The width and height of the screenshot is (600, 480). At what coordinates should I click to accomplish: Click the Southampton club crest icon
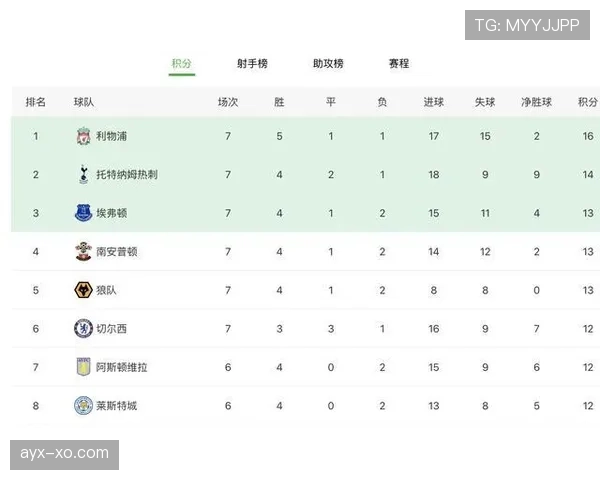coord(83,251)
